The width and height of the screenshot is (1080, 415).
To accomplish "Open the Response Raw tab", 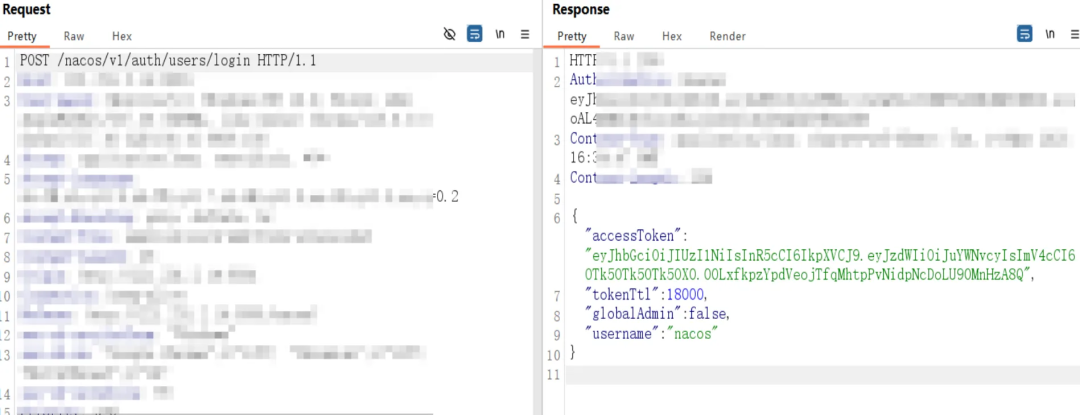I will pyautogui.click(x=624, y=36).
